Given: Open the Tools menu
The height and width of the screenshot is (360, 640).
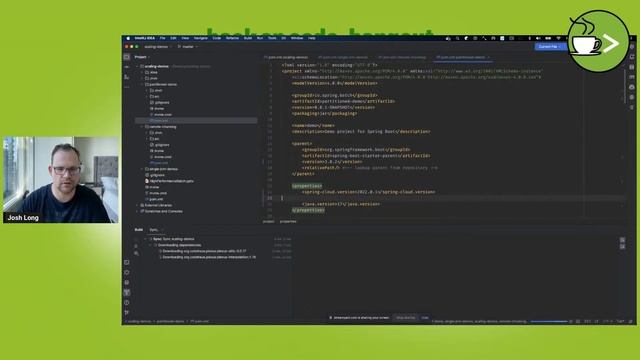Looking at the screenshot, I should point(272,38).
